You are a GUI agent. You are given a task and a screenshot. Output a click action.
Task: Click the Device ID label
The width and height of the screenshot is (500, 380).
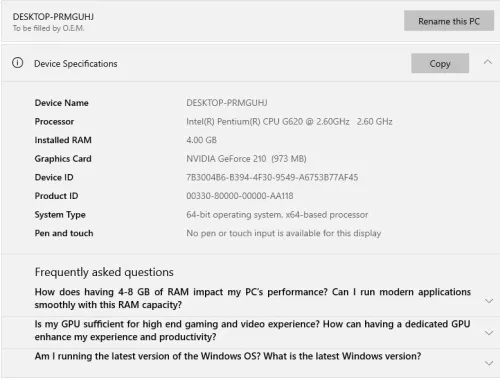54,177
